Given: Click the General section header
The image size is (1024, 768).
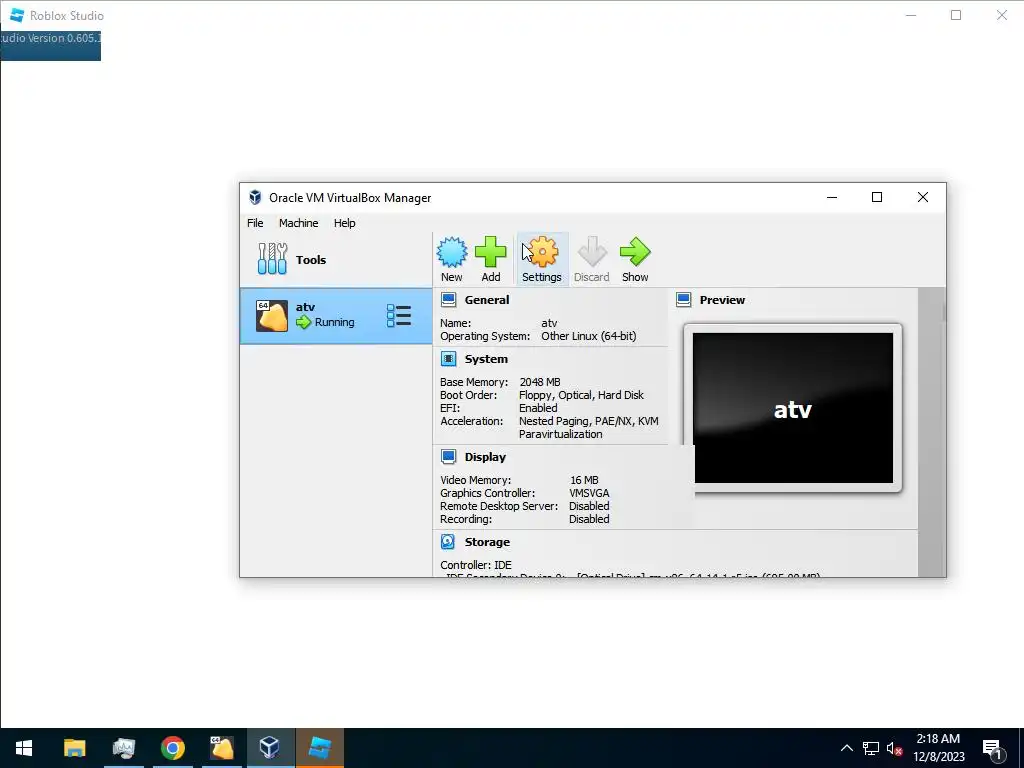Looking at the screenshot, I should (487, 300).
